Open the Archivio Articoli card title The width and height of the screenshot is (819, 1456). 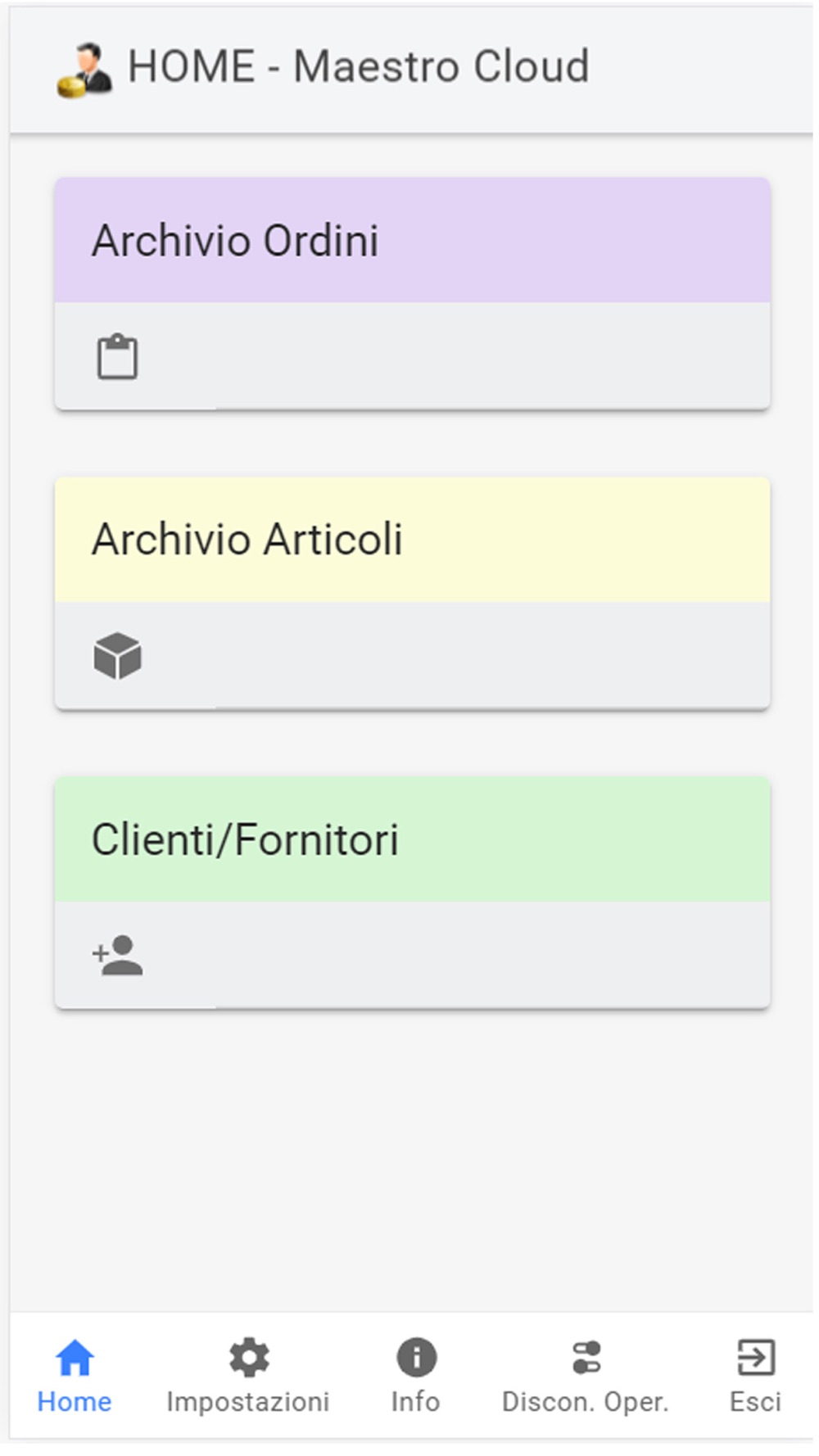pyautogui.click(x=247, y=540)
